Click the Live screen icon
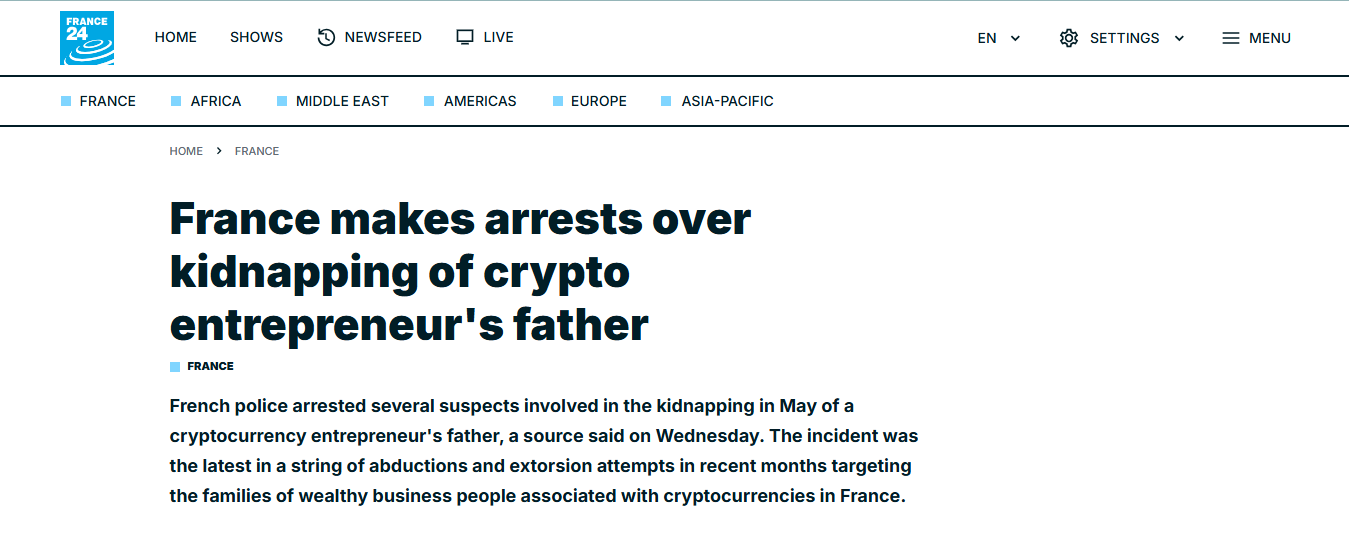The width and height of the screenshot is (1349, 539). 464,37
